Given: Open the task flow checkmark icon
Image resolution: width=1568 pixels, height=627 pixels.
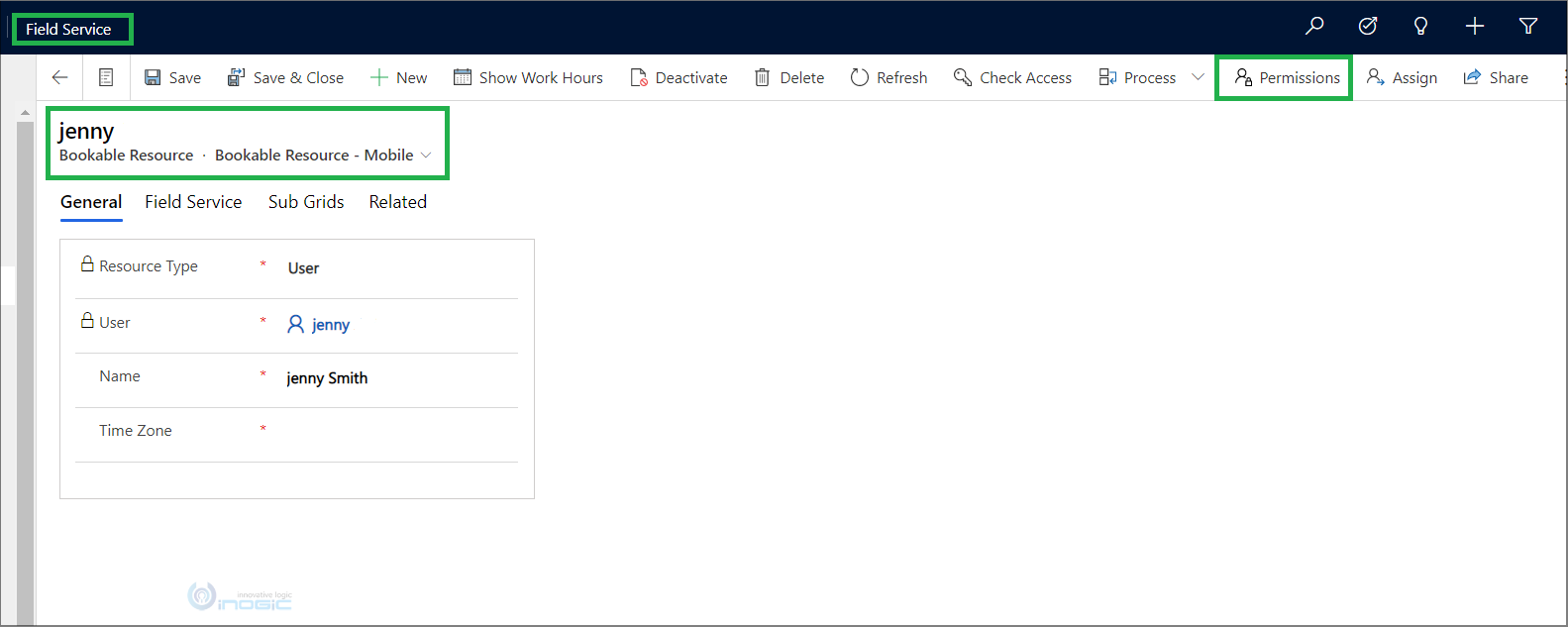Looking at the screenshot, I should click(1368, 27).
